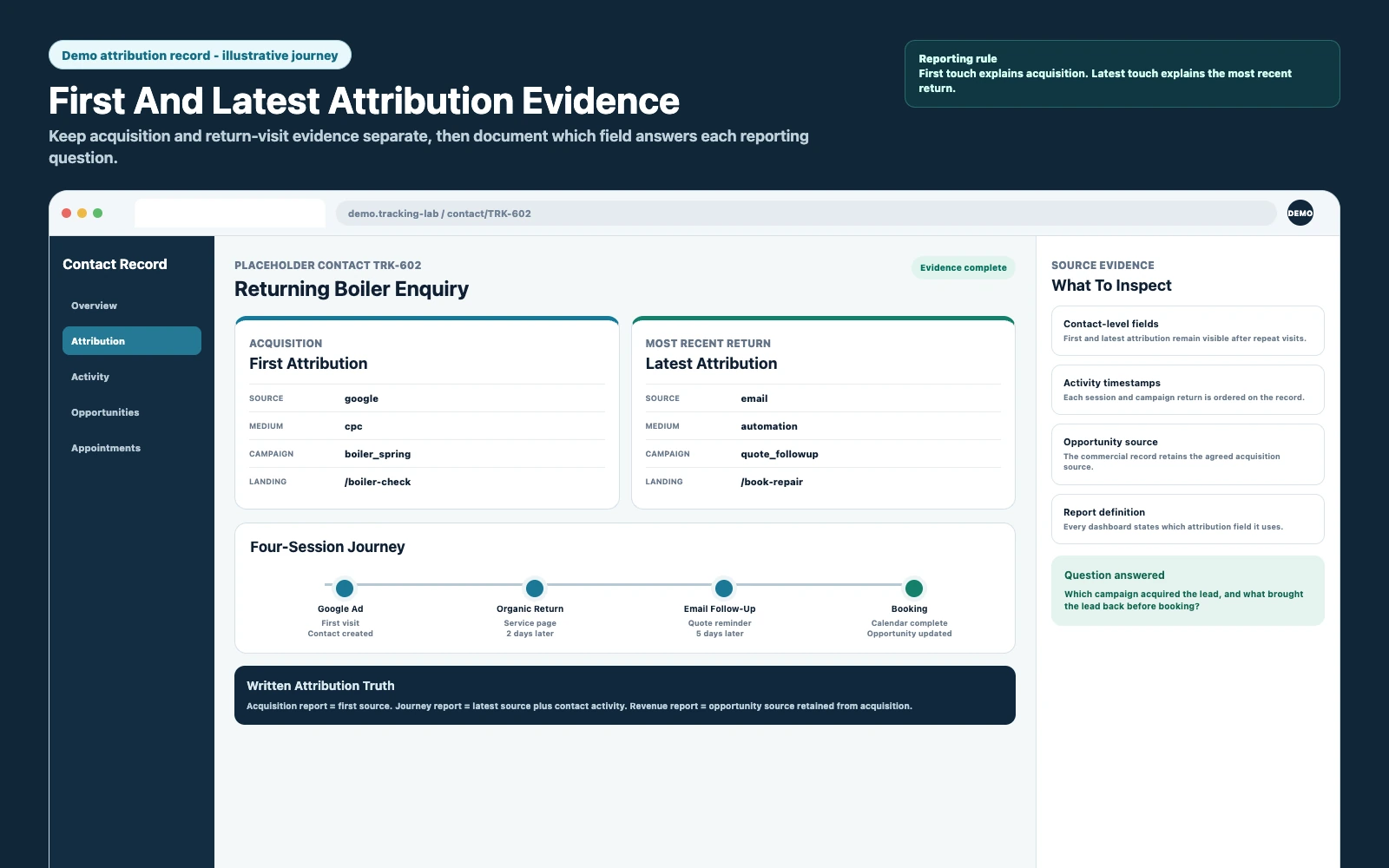Image resolution: width=1389 pixels, height=868 pixels.
Task: Click the Quote reminder text
Action: point(720,623)
